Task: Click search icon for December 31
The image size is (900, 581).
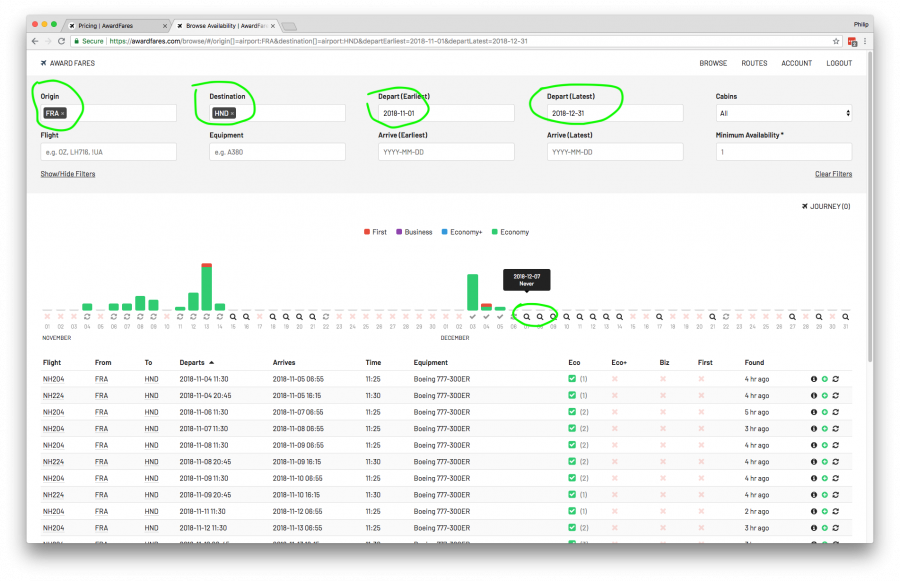Action: click(845, 317)
